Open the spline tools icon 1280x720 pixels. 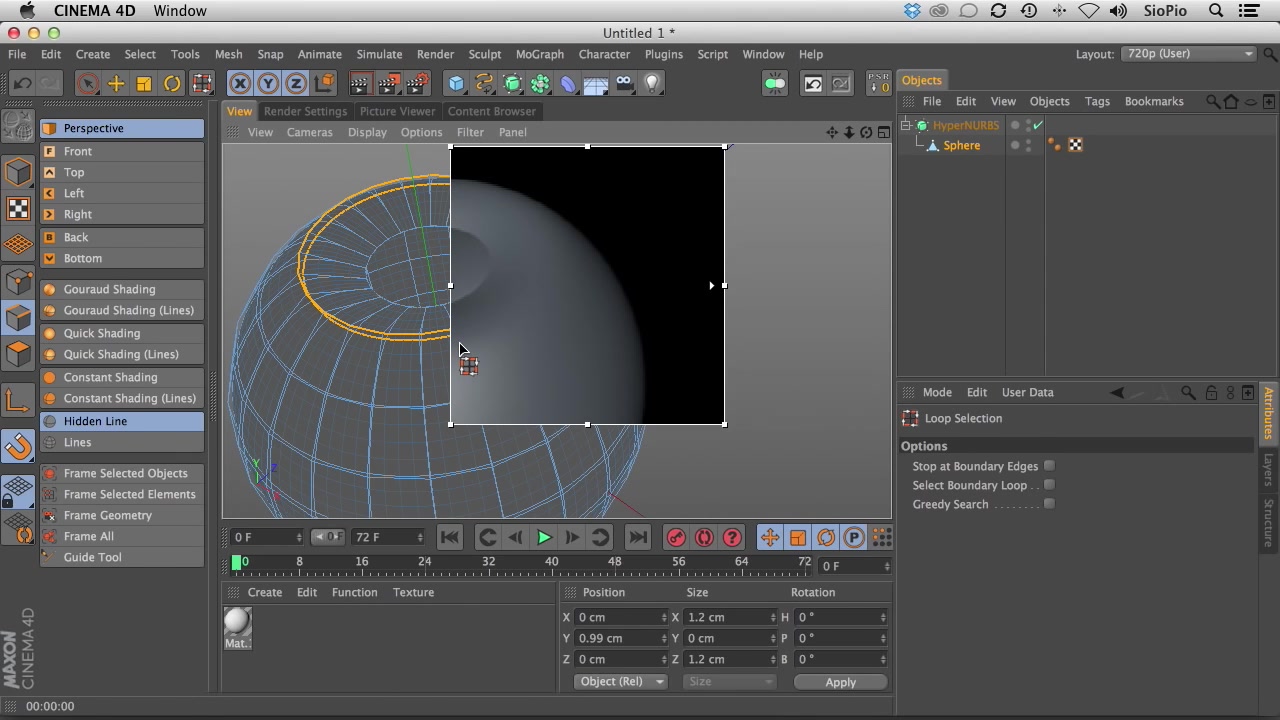485,84
